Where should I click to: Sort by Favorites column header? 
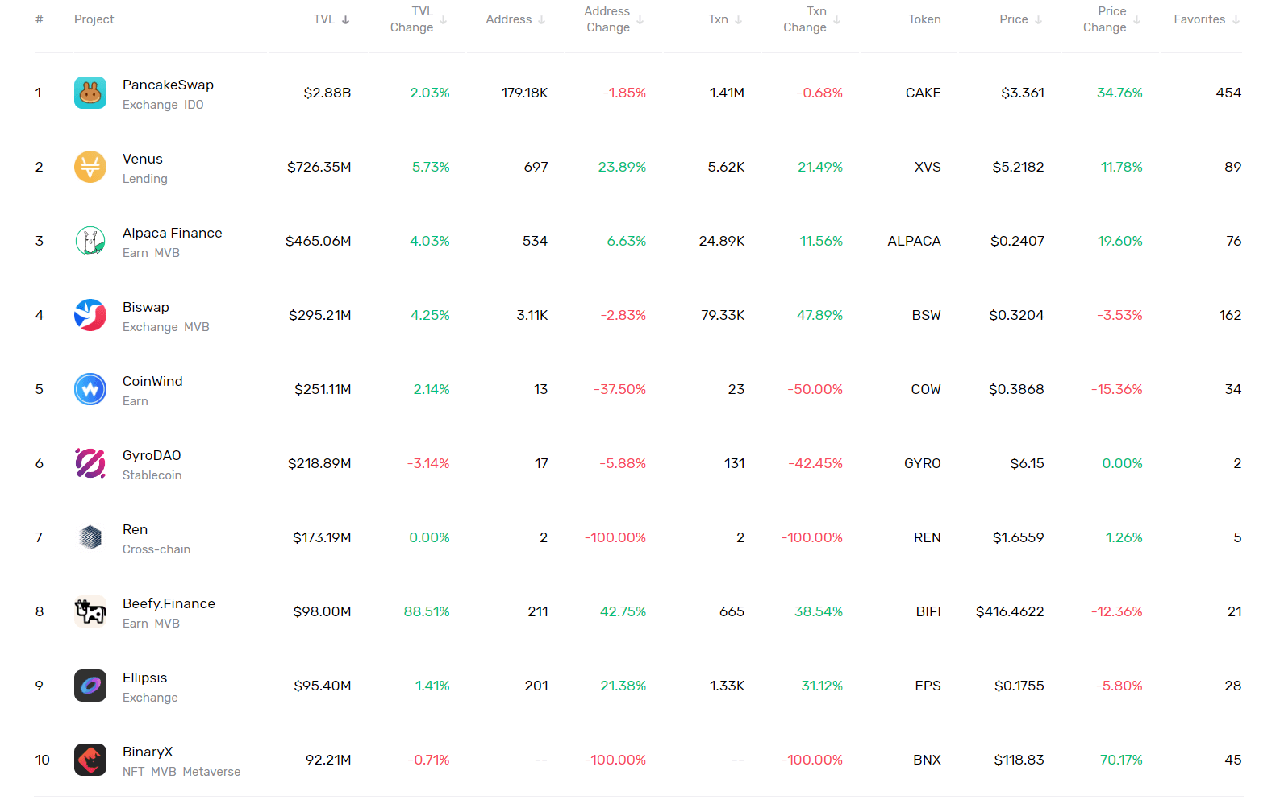[x=1207, y=19]
